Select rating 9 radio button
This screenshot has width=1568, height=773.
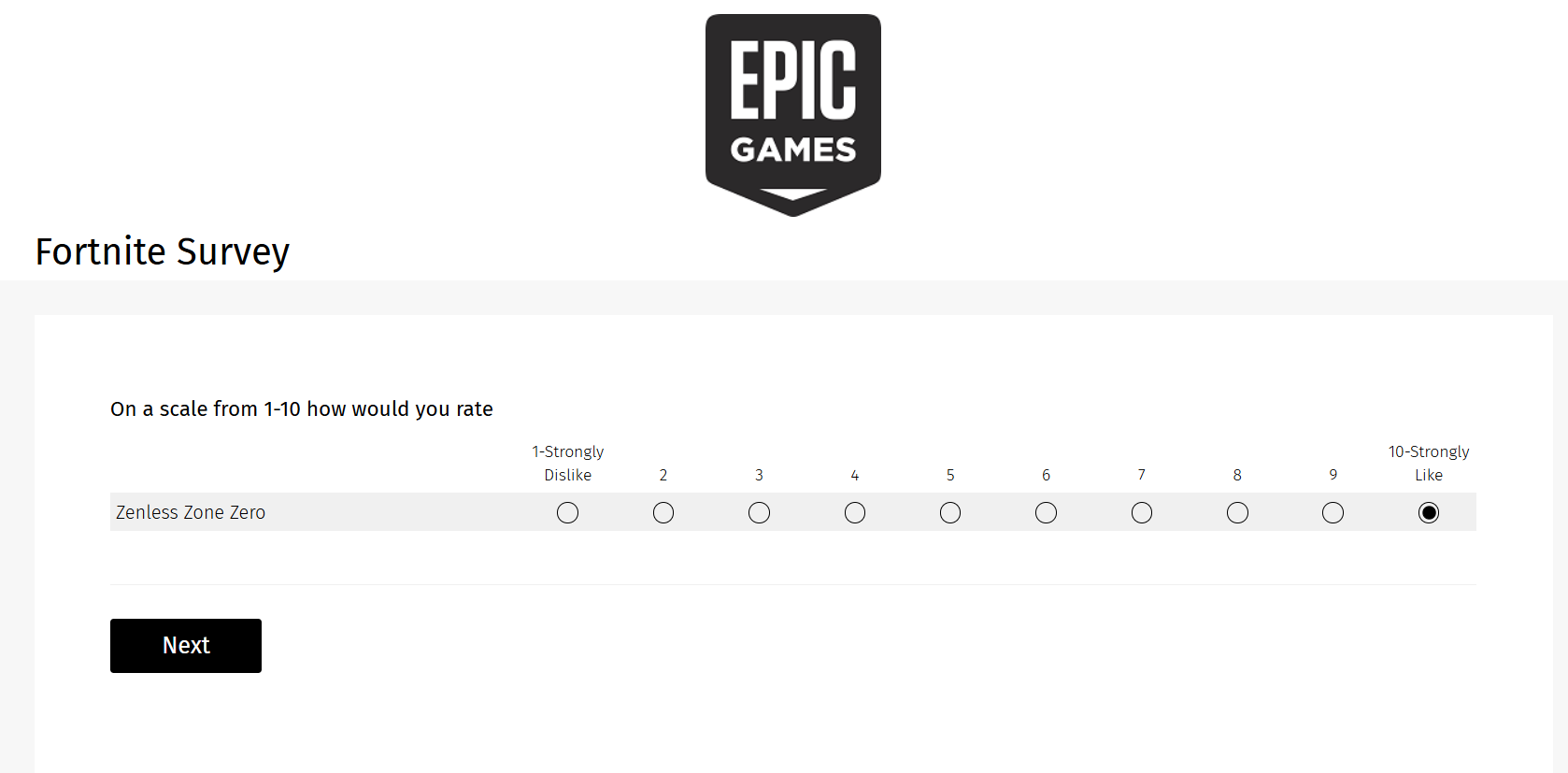coord(1333,512)
